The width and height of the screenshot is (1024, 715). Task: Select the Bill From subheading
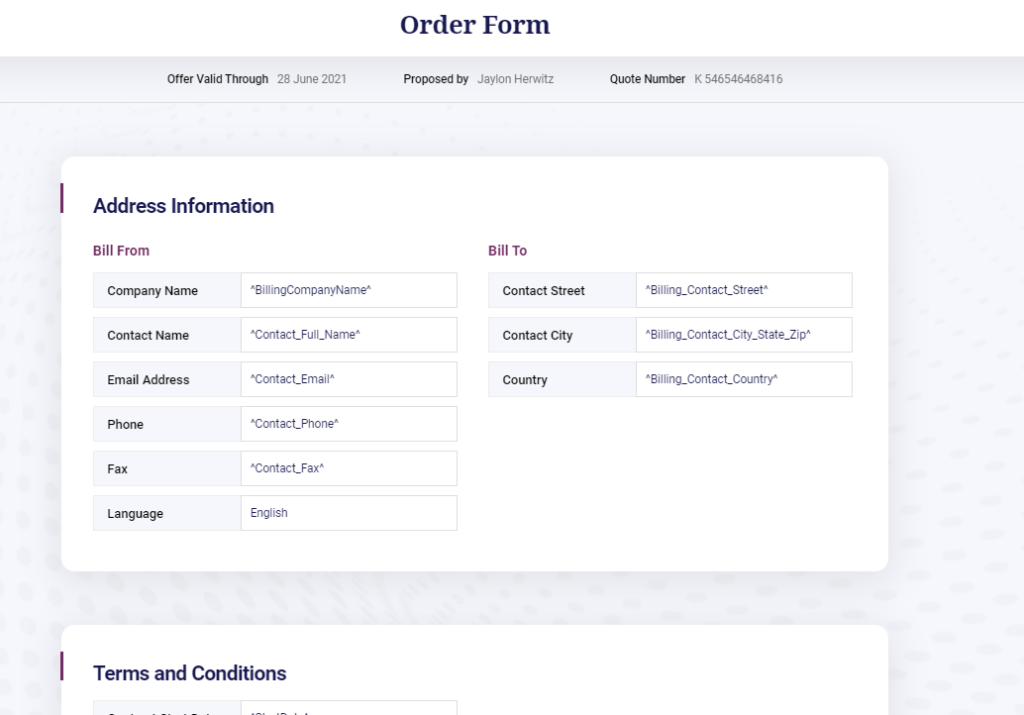[x=121, y=251]
